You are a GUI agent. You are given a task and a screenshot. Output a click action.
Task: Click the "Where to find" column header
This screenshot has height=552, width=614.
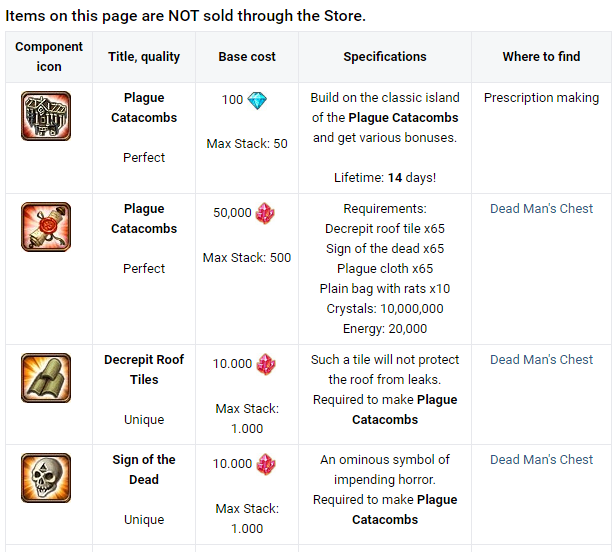coord(541,57)
